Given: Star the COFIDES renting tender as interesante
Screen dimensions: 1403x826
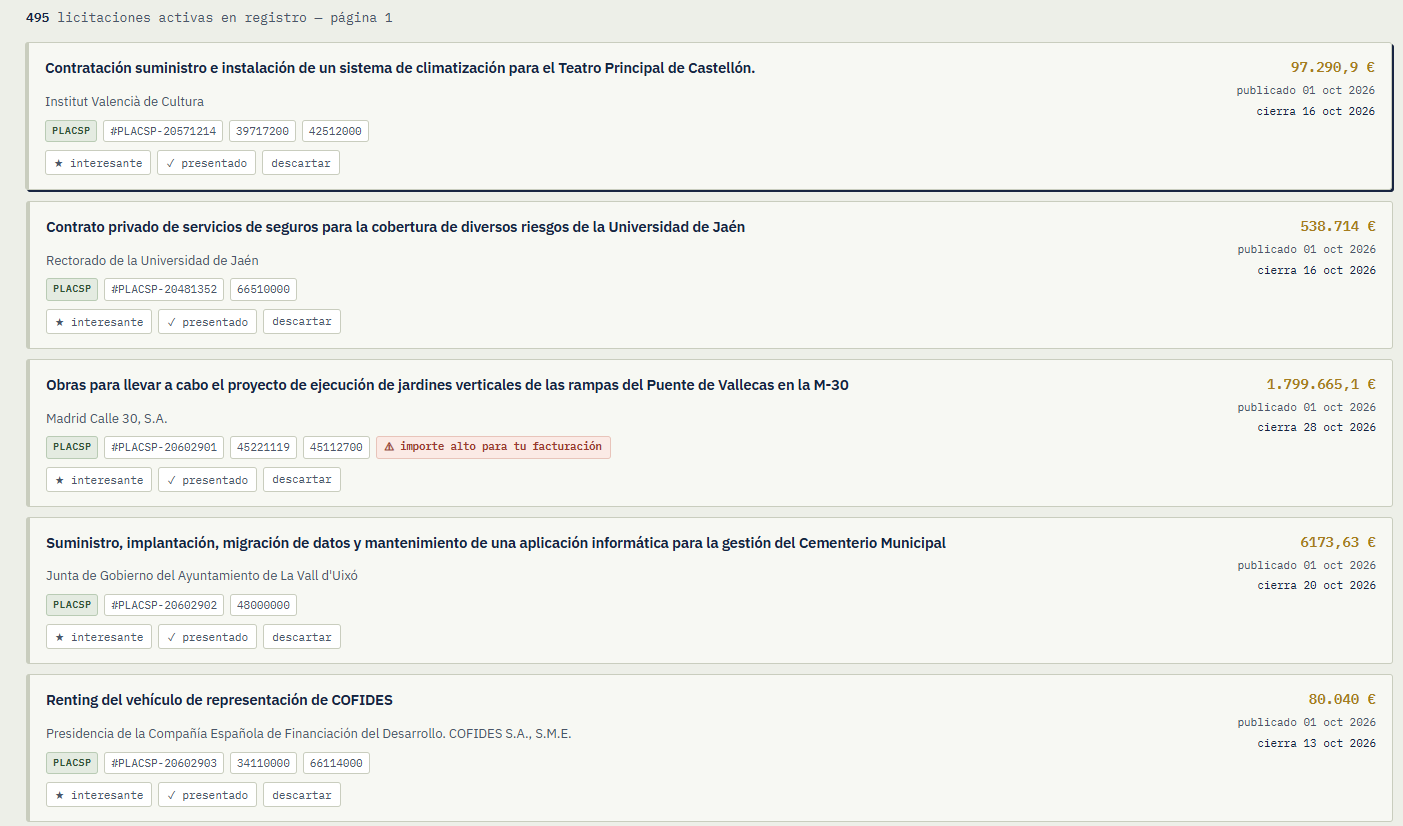Looking at the screenshot, I should tap(99, 795).
